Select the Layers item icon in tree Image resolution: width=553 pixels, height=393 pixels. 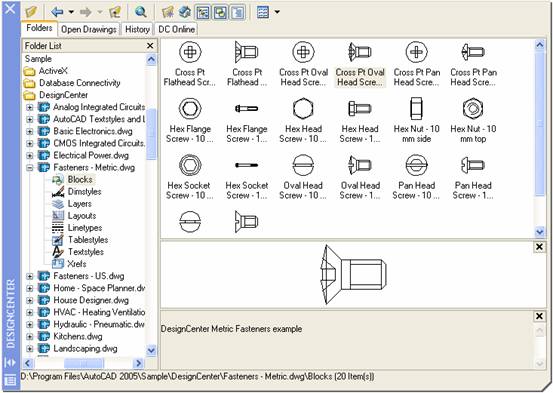(x=58, y=204)
